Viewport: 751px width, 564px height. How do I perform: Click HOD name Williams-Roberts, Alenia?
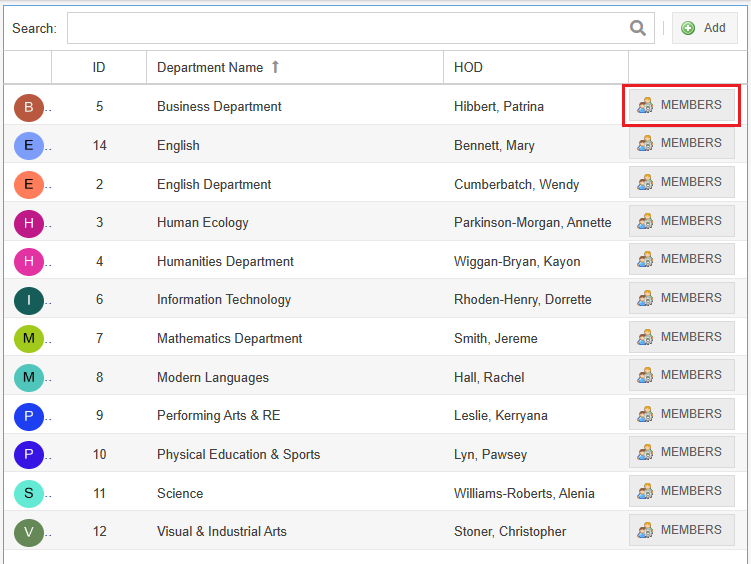pyautogui.click(x=524, y=493)
